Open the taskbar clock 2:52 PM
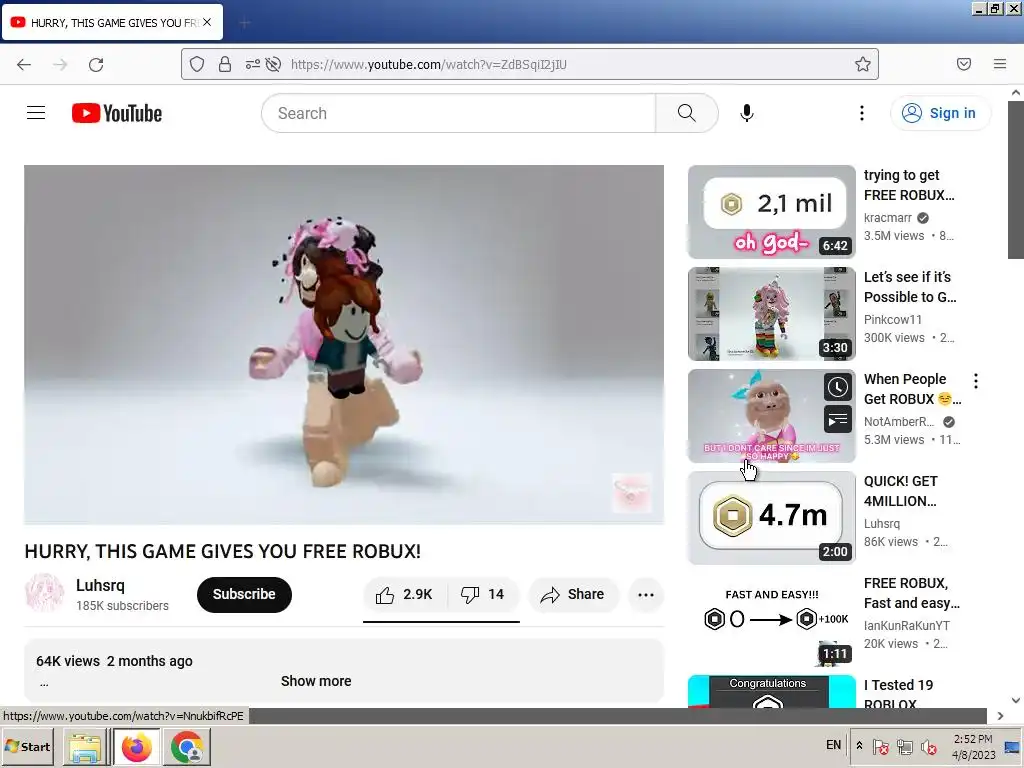Screen dimensions: 1024x768 (x=973, y=746)
